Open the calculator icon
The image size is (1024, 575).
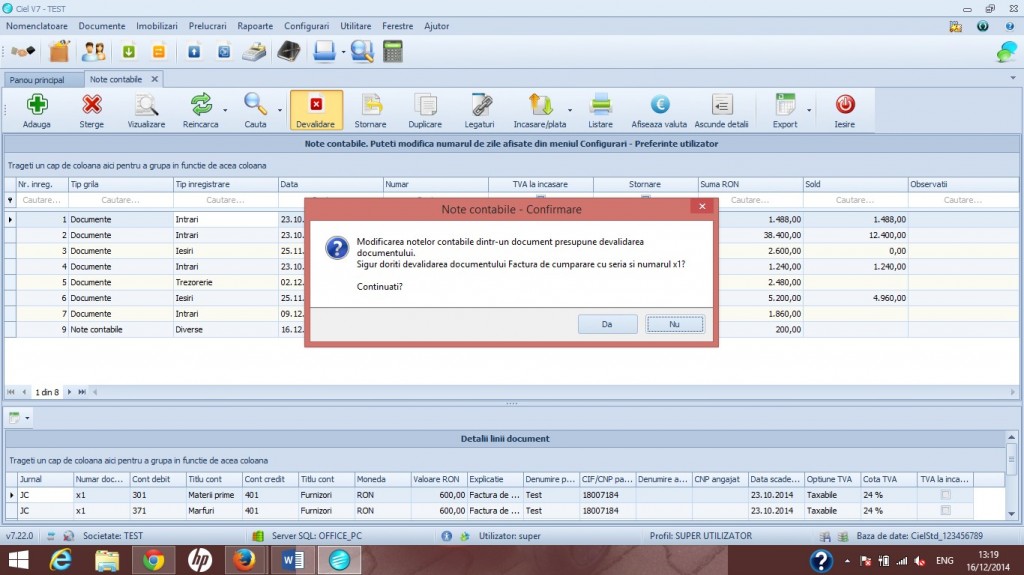392,51
